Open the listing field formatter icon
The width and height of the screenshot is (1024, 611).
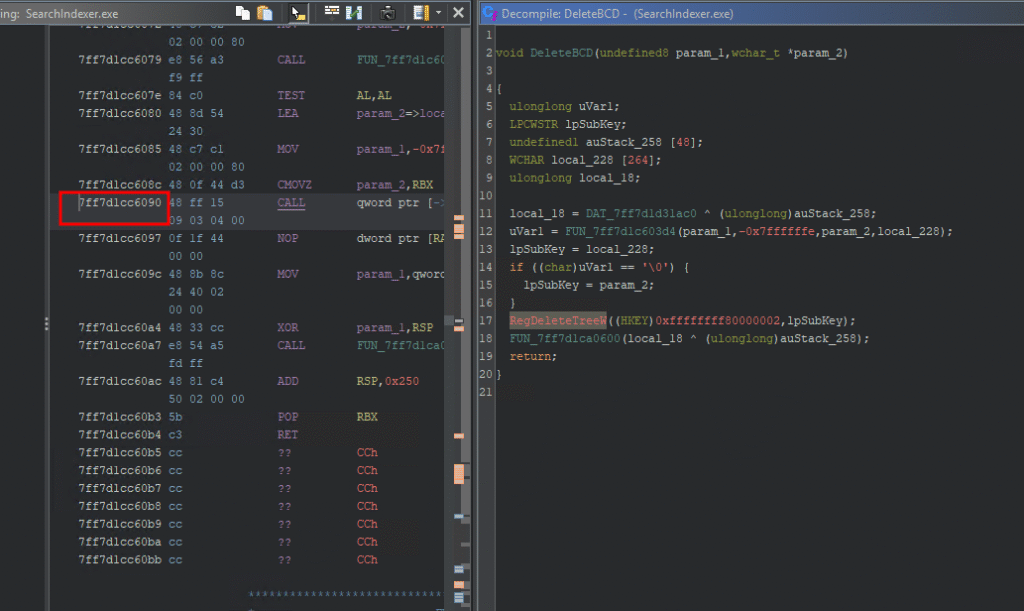coord(332,13)
